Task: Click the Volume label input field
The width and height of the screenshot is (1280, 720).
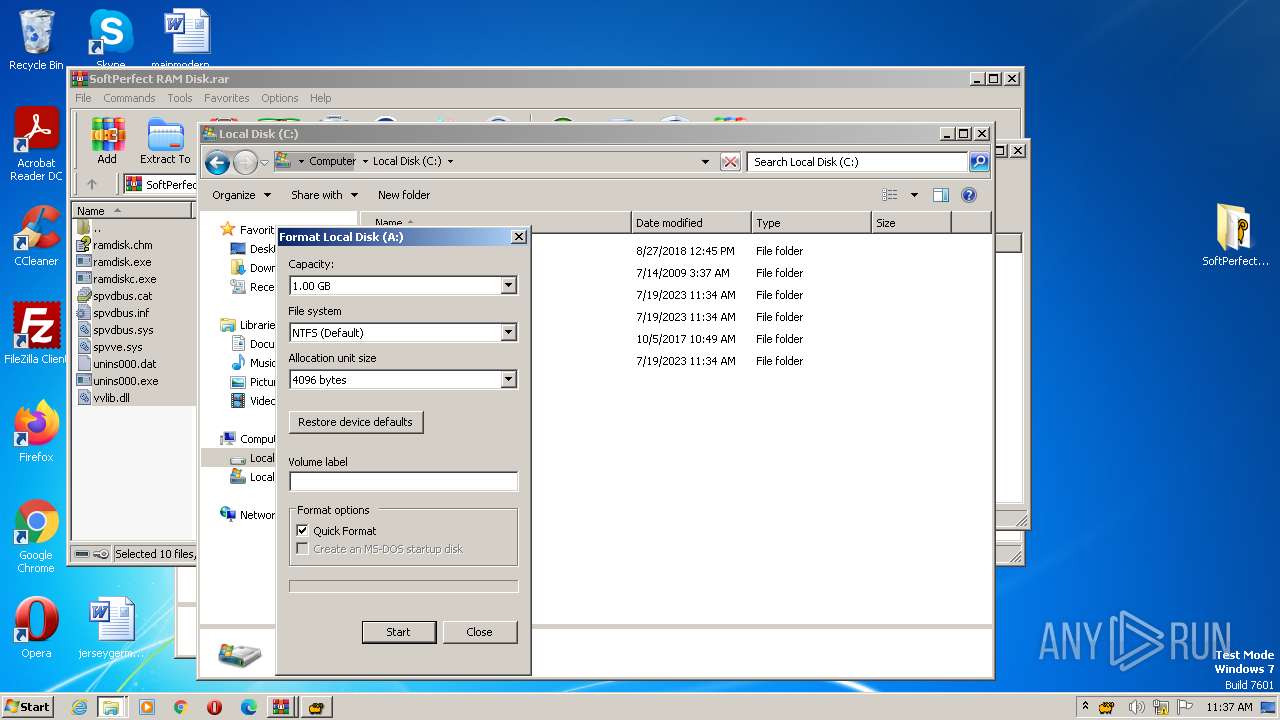Action: tap(403, 481)
